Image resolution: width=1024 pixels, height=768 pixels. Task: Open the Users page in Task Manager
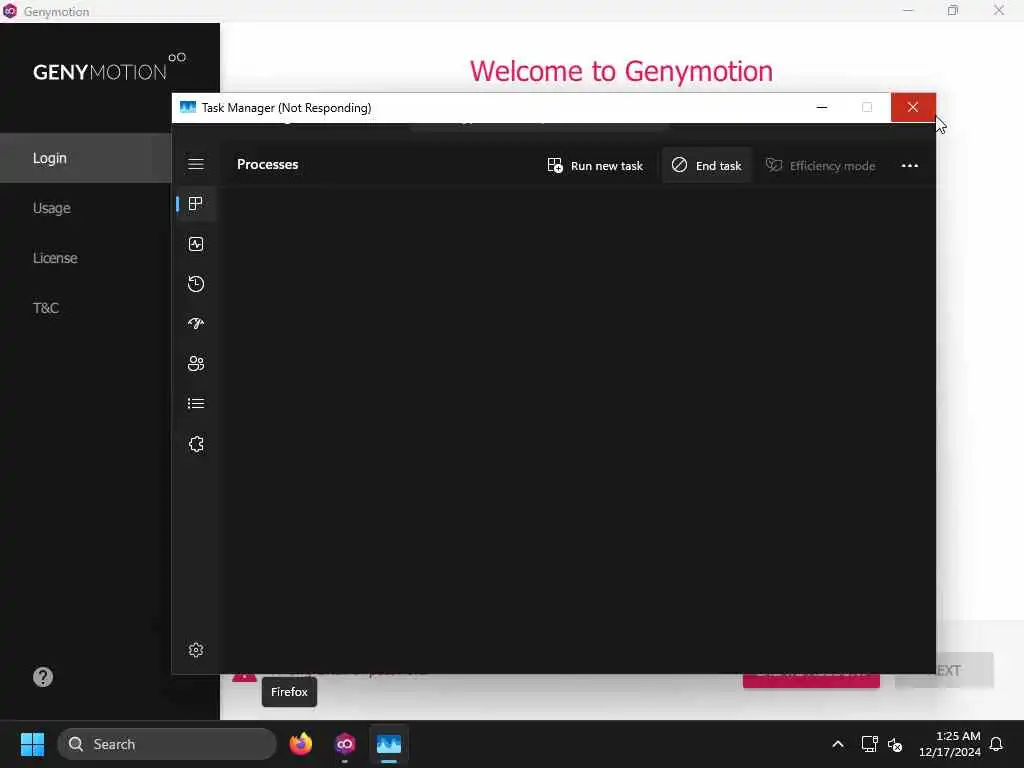[196, 364]
